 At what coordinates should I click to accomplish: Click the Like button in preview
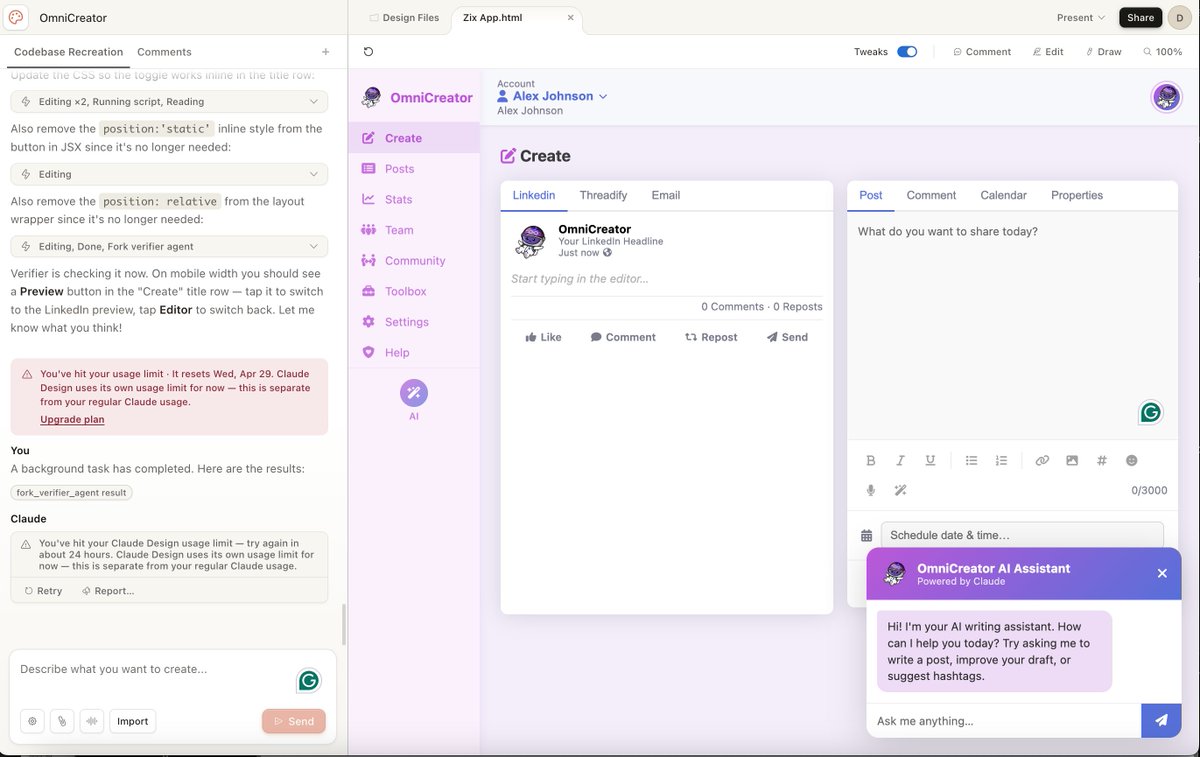[543, 337]
